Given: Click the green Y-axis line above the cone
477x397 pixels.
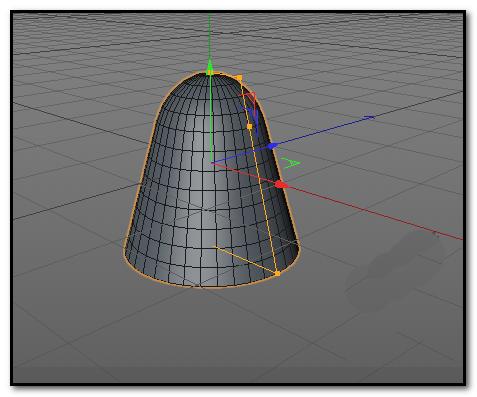Looking at the screenshot, I should (x=209, y=37).
